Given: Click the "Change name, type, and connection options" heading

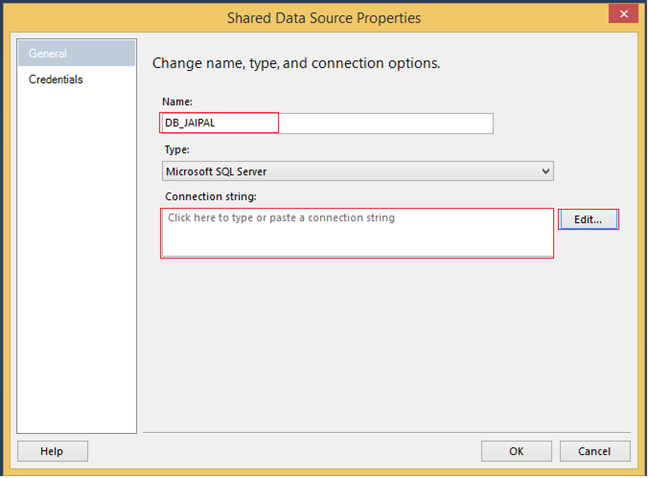Looking at the screenshot, I should [296, 63].
